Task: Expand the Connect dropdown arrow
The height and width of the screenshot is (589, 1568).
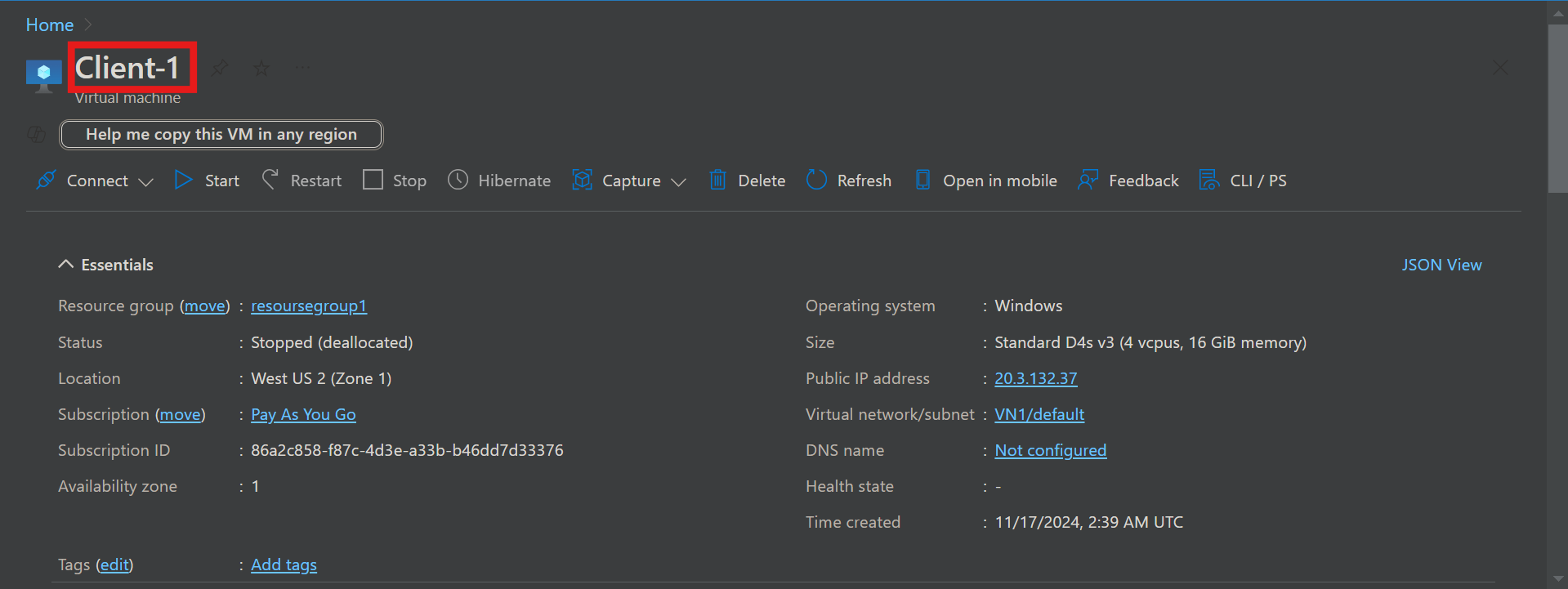Action: [146, 181]
